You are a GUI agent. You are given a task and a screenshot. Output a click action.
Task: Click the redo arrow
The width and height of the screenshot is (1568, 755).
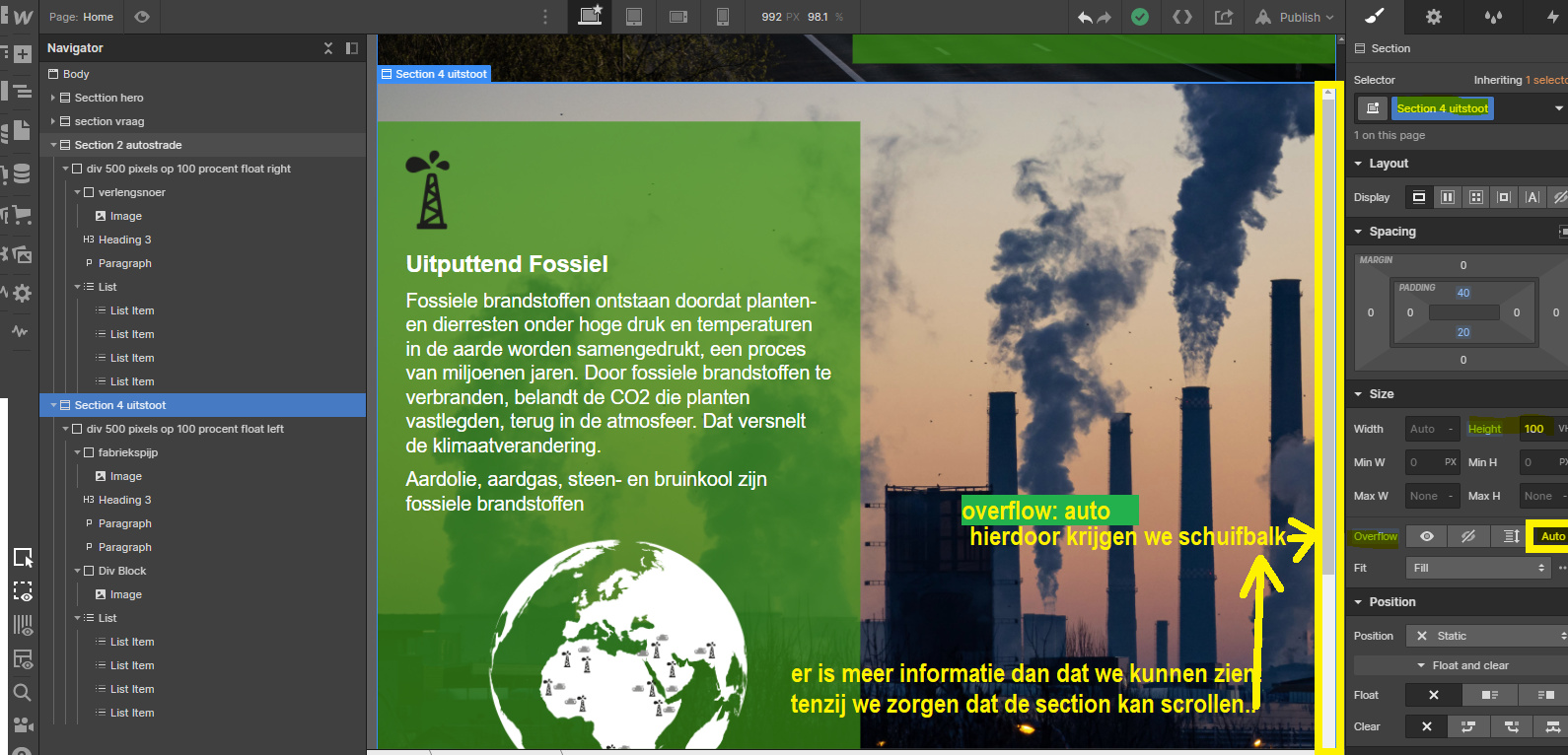[x=1104, y=18]
